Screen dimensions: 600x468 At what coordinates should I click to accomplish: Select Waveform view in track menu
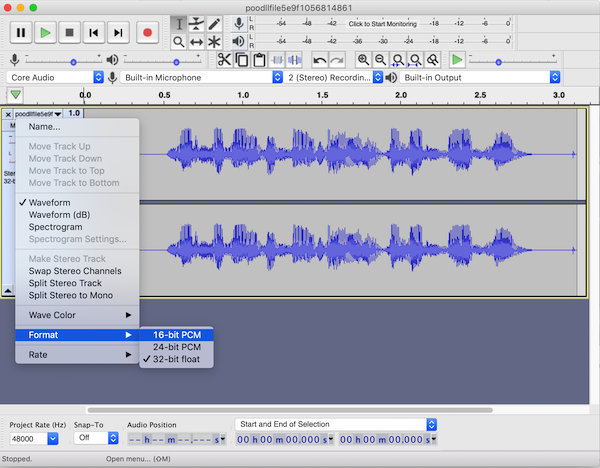coord(77,202)
